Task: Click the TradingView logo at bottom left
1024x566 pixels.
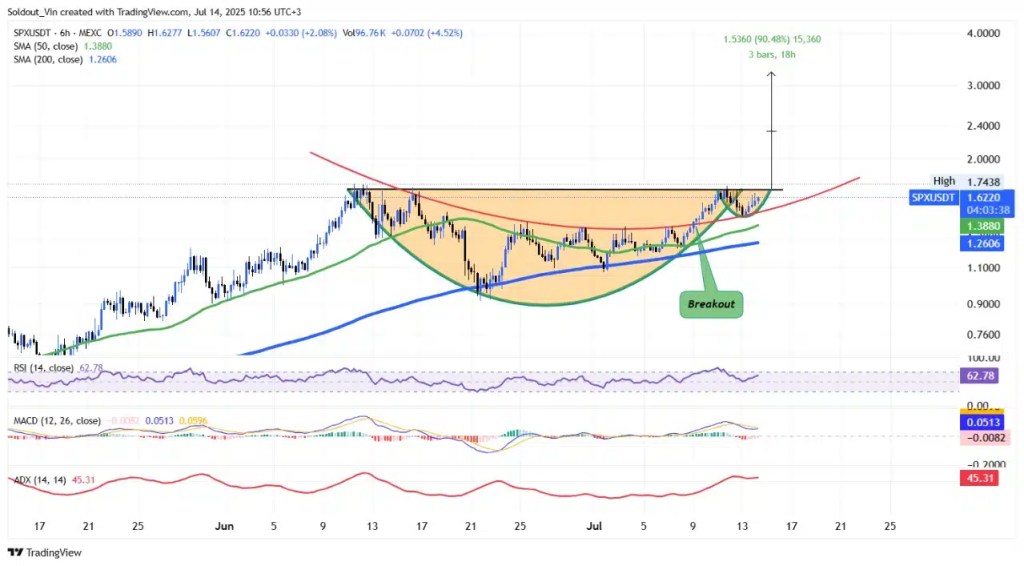Action: pos(44,552)
